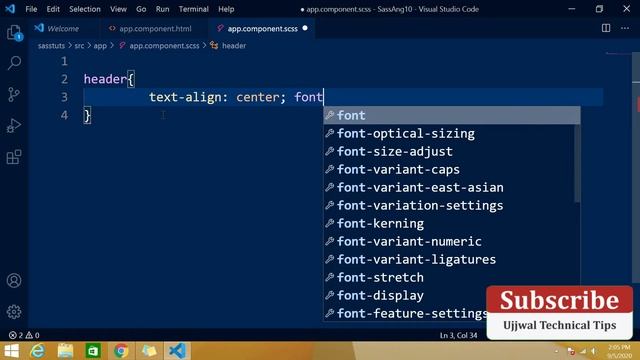Screen dimensions: 640x360
Task: Open the editor More Actions ellipsis
Action: 625,28
